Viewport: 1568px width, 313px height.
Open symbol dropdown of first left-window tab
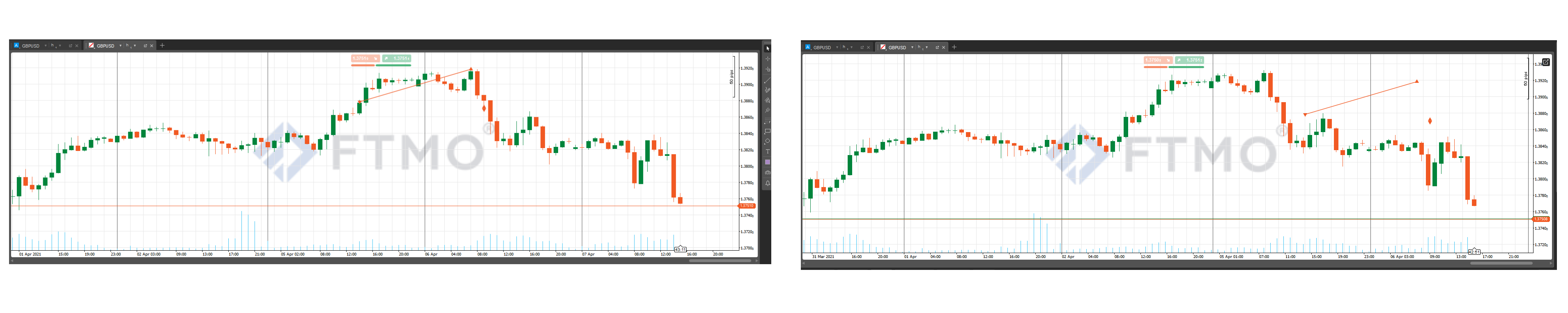(x=46, y=46)
